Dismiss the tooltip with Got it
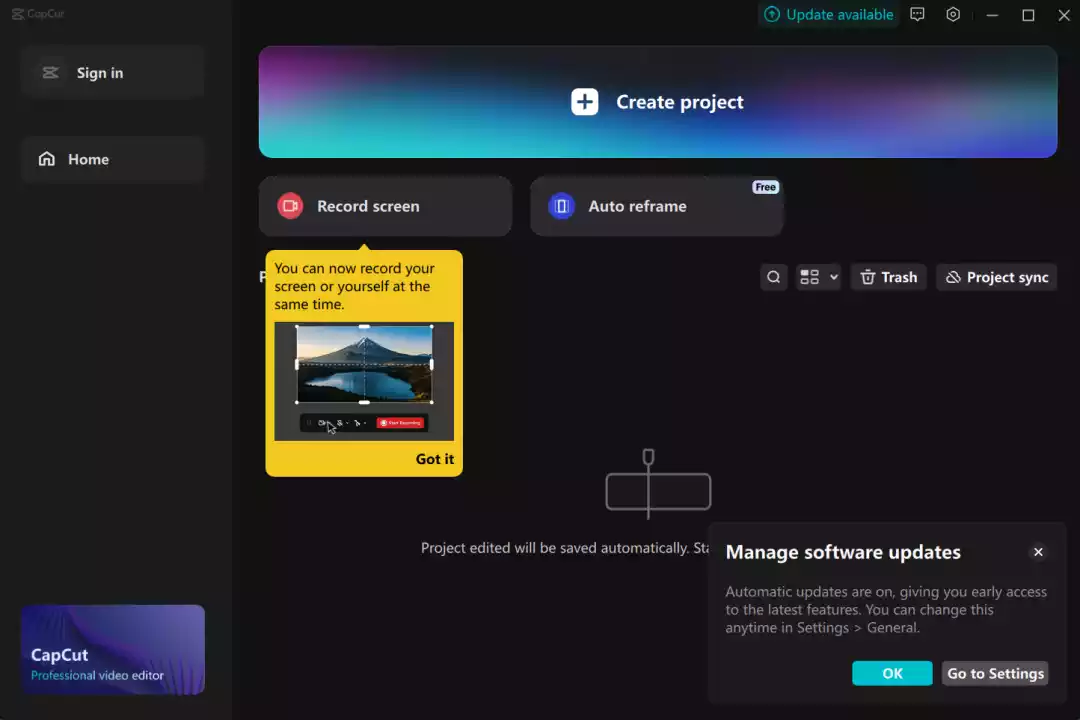Screen dimensions: 1080x720 435,459
